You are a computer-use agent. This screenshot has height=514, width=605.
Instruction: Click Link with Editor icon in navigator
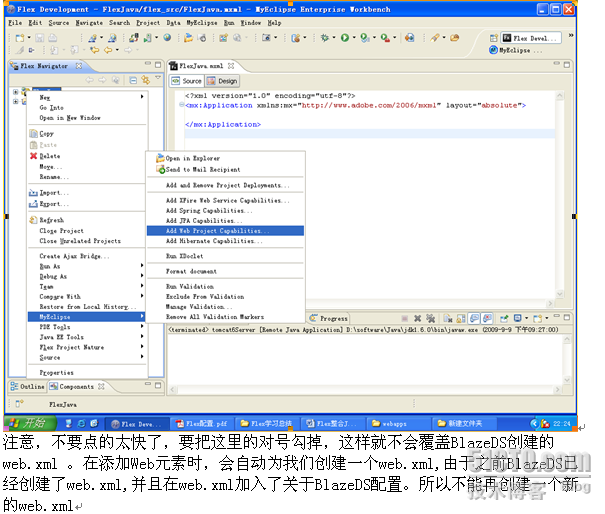pos(145,80)
